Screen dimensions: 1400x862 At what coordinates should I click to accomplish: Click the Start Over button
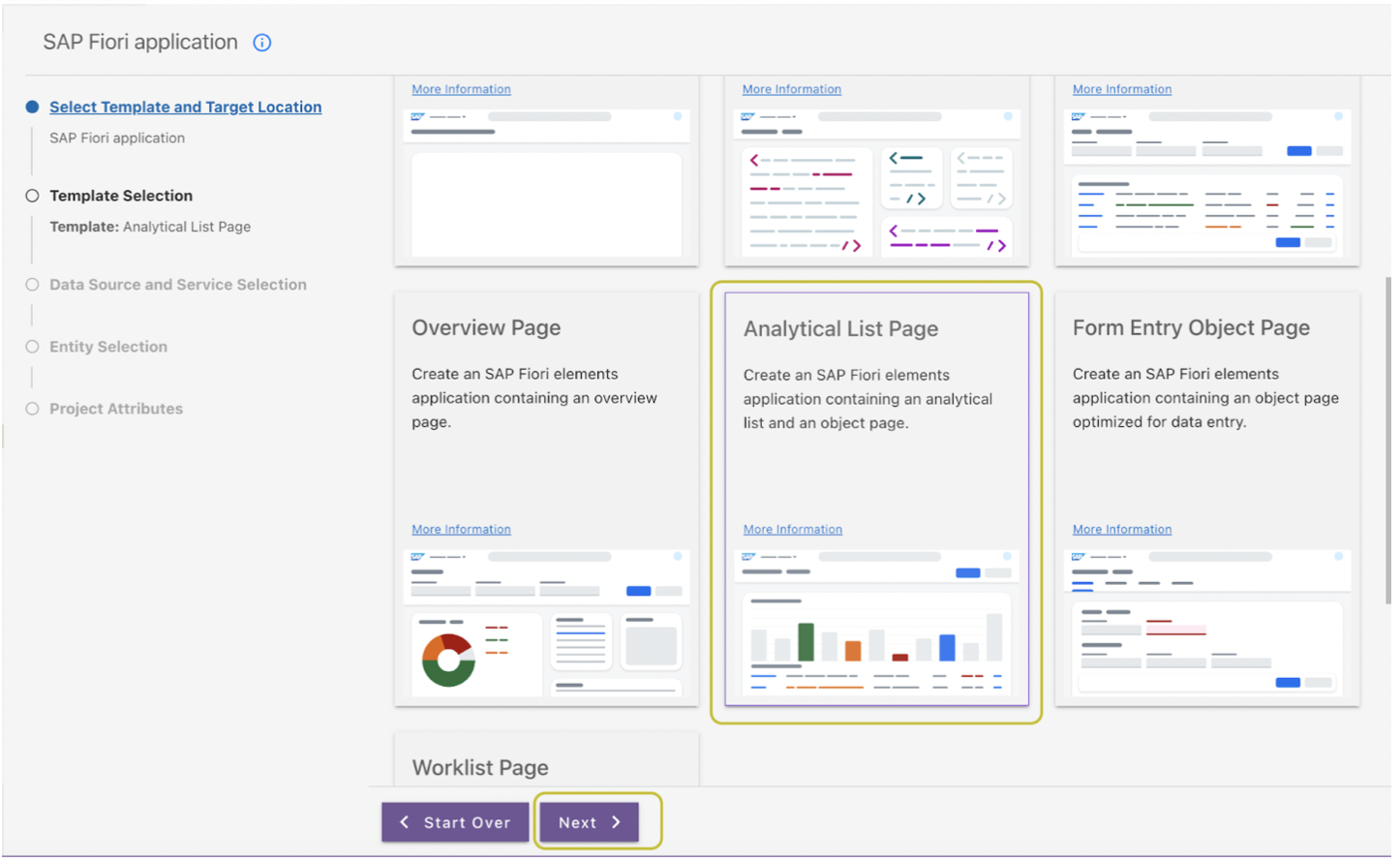(455, 822)
